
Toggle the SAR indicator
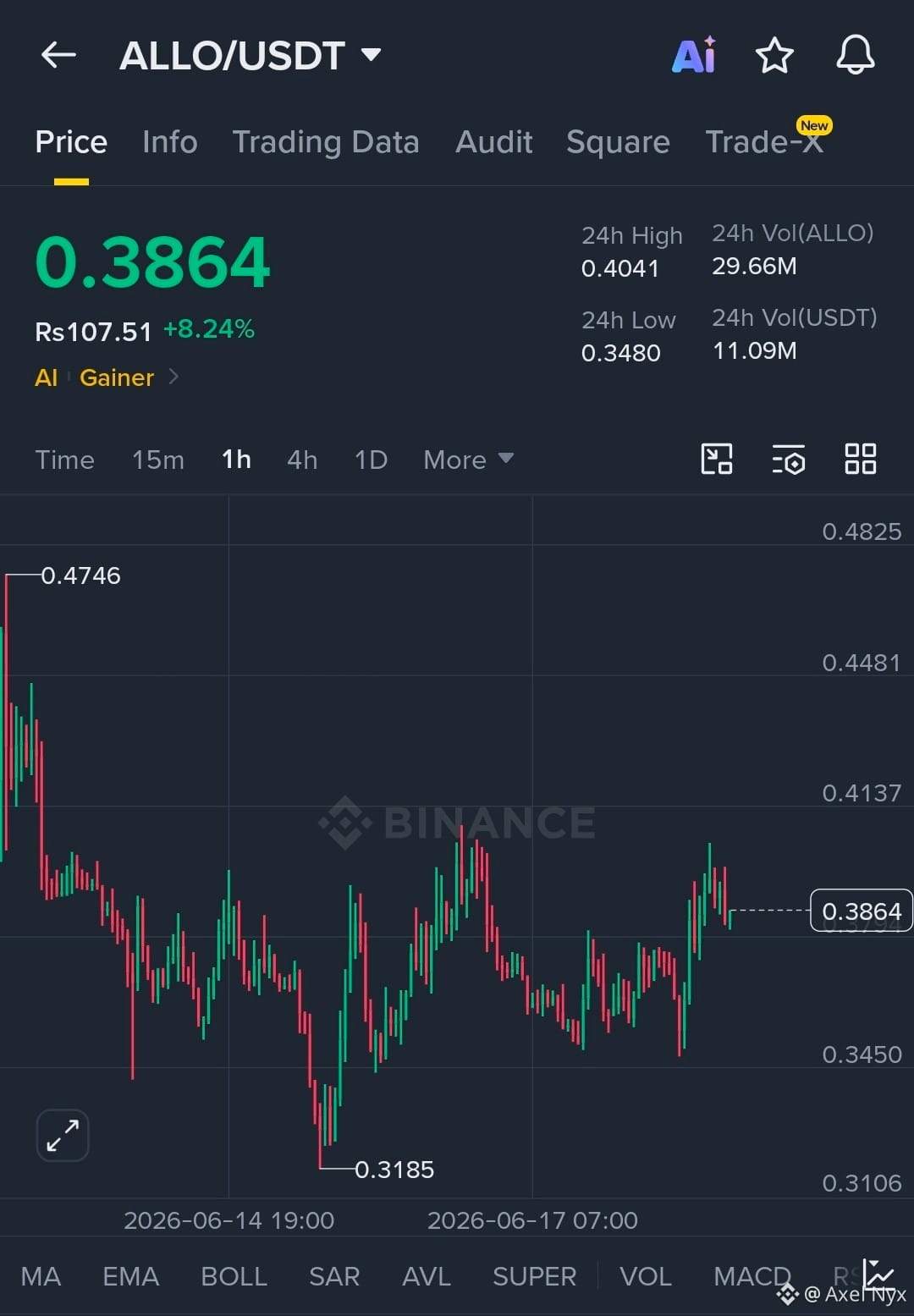tap(334, 1276)
